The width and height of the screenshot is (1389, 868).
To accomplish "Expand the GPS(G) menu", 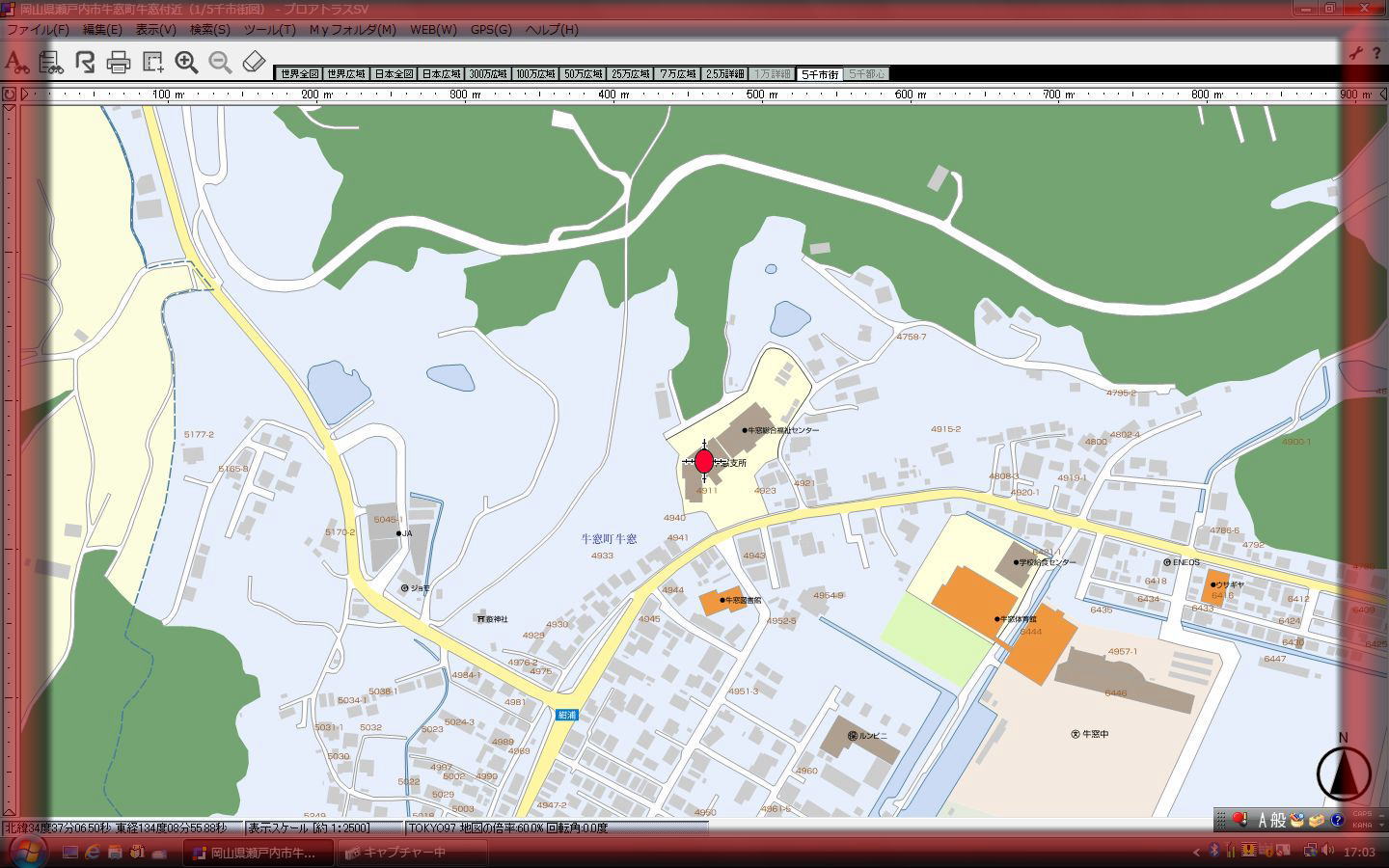I will [491, 29].
